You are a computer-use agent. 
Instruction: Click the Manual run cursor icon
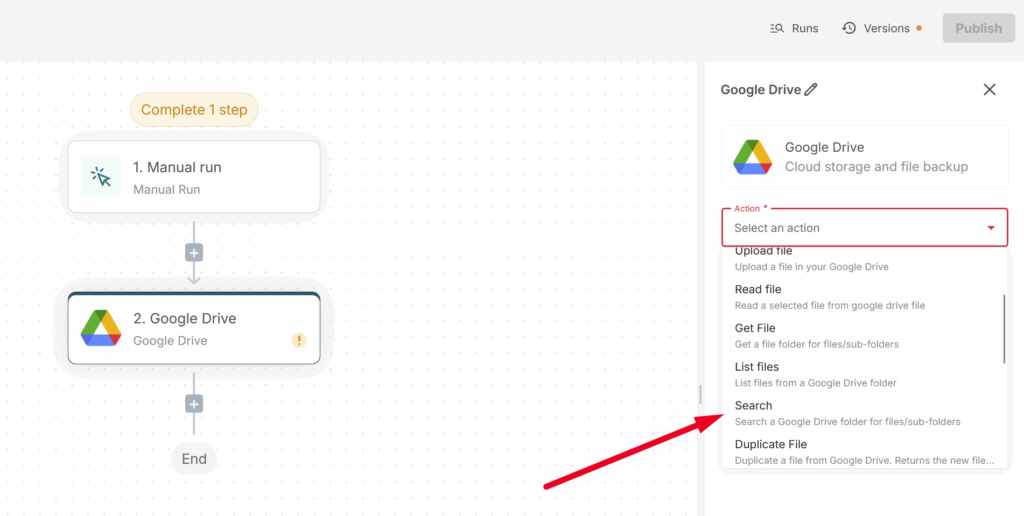click(x=101, y=177)
